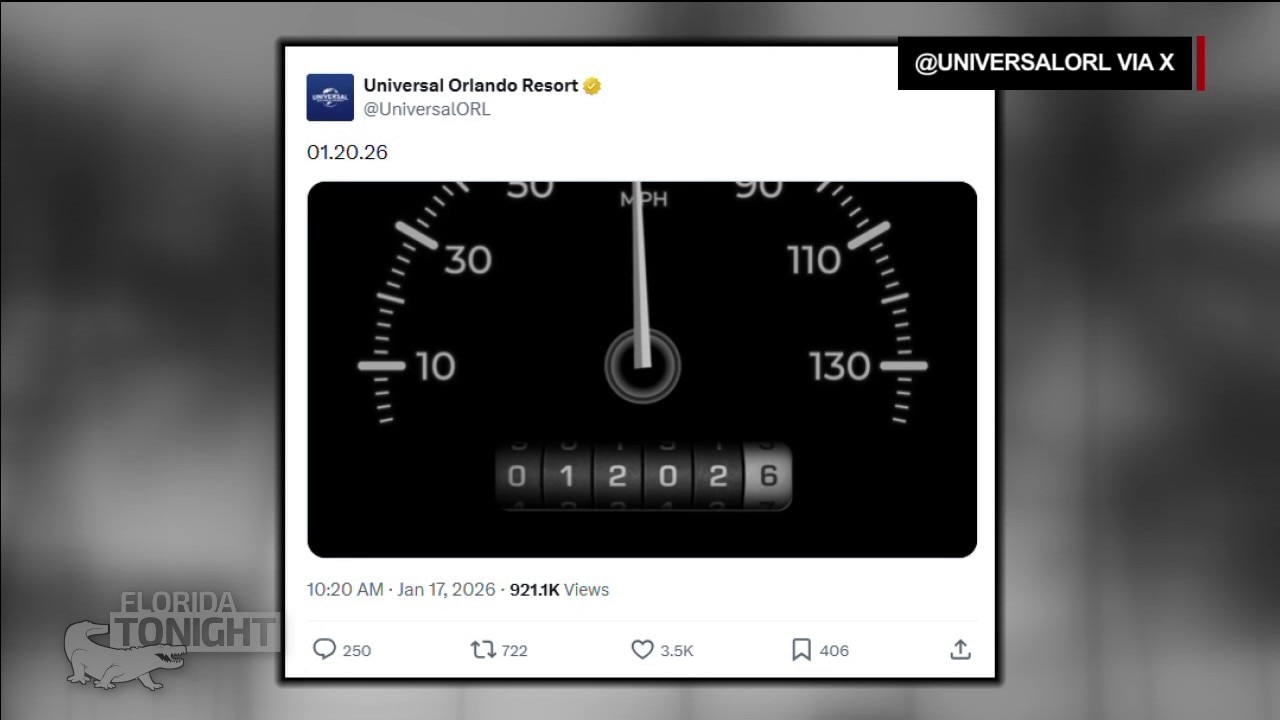Click the @UniversalORL handle

[427, 110]
